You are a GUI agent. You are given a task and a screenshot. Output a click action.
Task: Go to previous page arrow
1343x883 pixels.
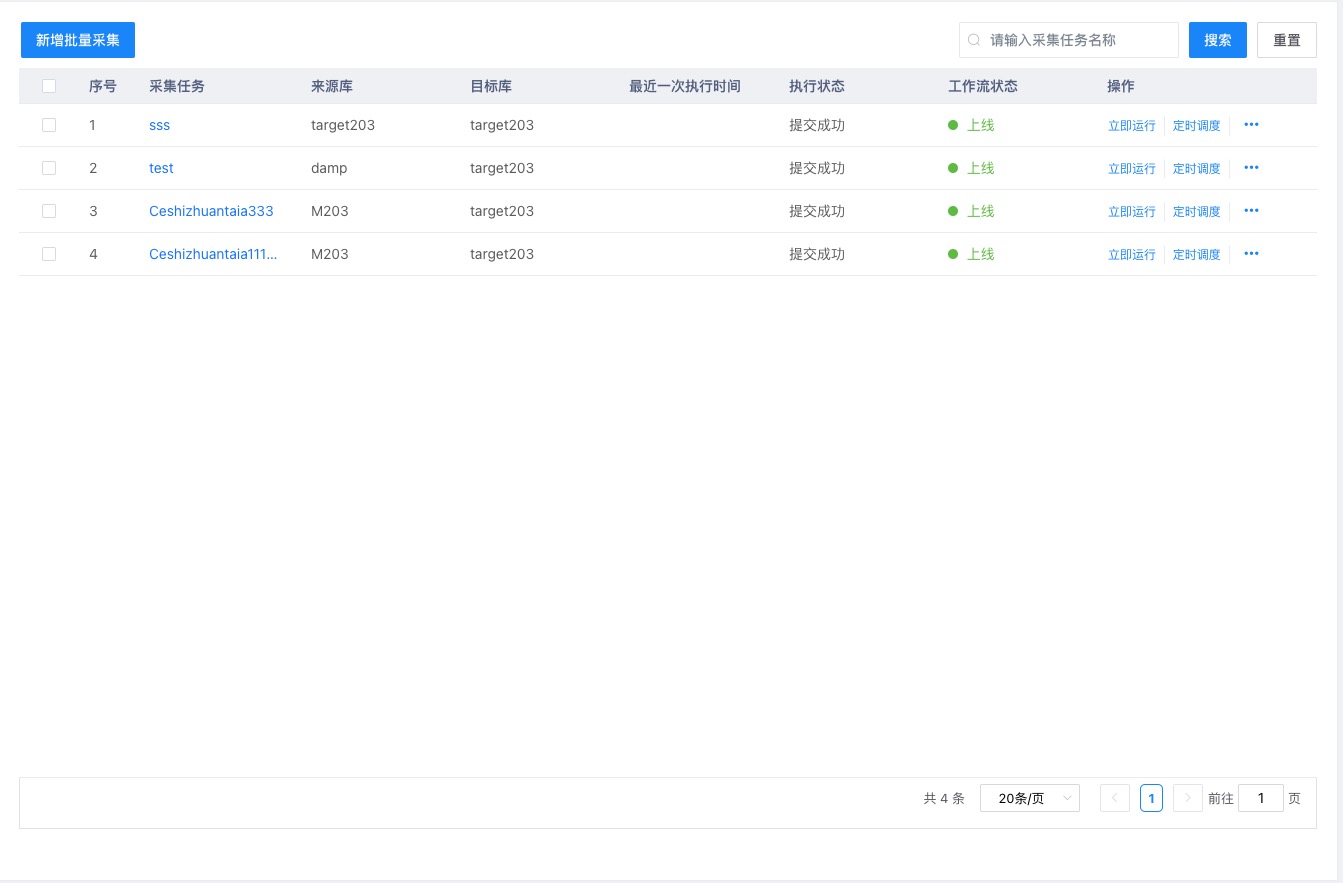[1114, 798]
